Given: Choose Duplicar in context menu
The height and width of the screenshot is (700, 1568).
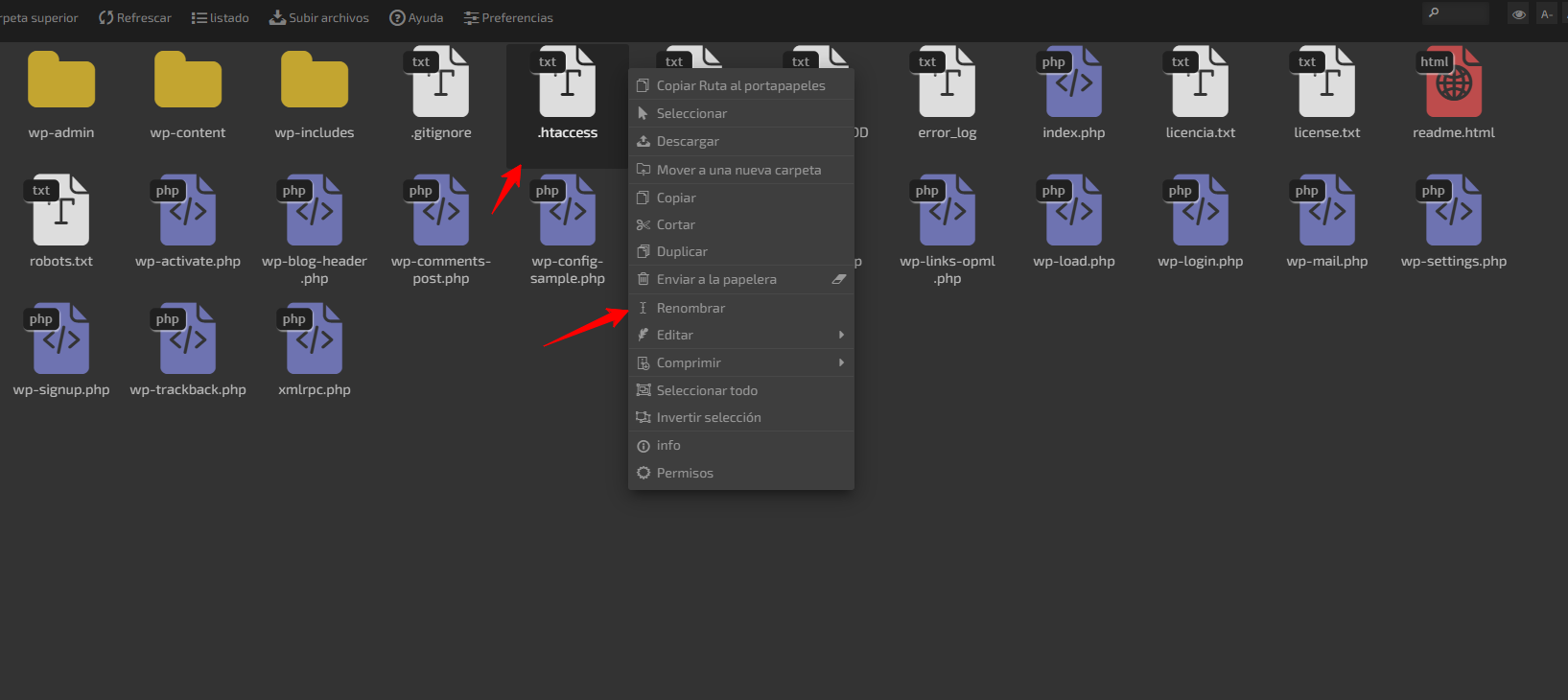Looking at the screenshot, I should click(x=740, y=251).
